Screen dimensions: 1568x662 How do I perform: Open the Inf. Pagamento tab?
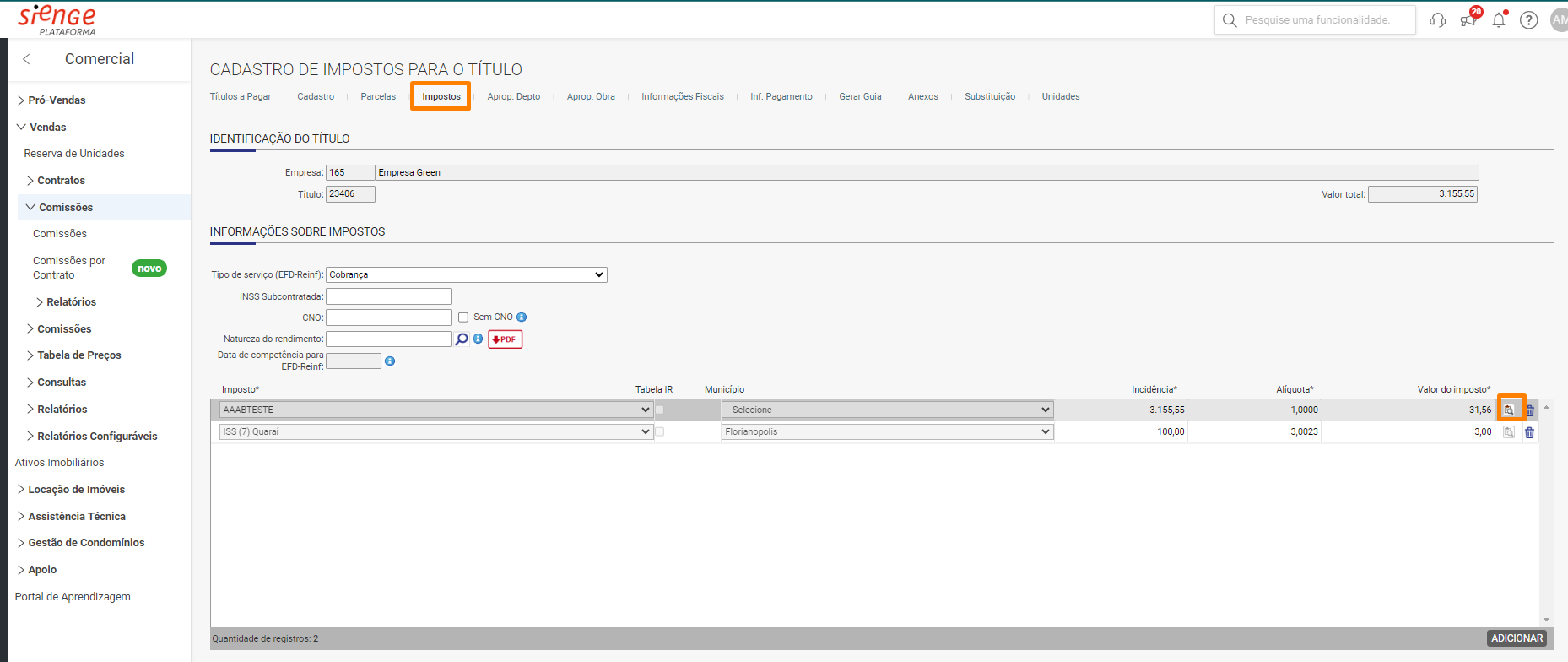coord(781,97)
